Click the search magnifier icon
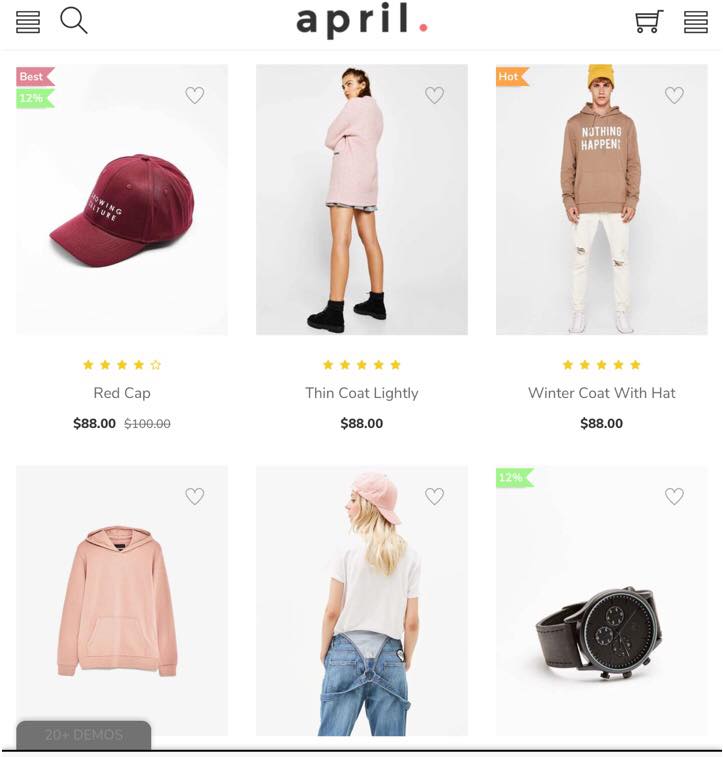This screenshot has width=723, height=757. [x=73, y=21]
